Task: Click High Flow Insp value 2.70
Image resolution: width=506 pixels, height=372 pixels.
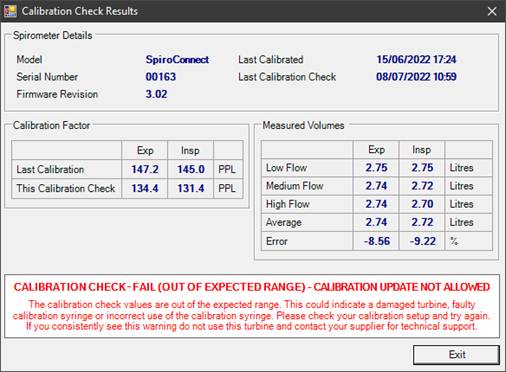Action: click(422, 204)
